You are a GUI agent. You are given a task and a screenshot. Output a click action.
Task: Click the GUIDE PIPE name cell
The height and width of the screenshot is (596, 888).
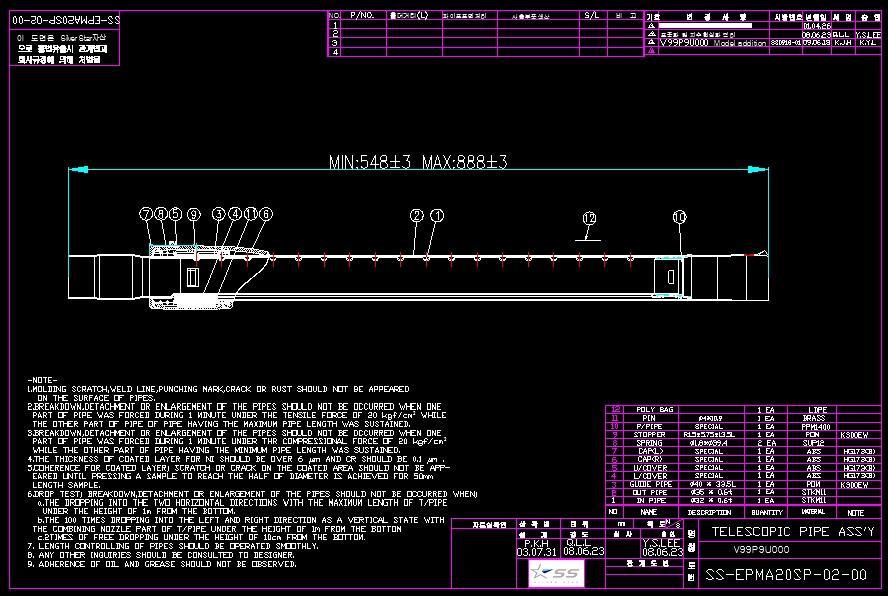coord(651,484)
